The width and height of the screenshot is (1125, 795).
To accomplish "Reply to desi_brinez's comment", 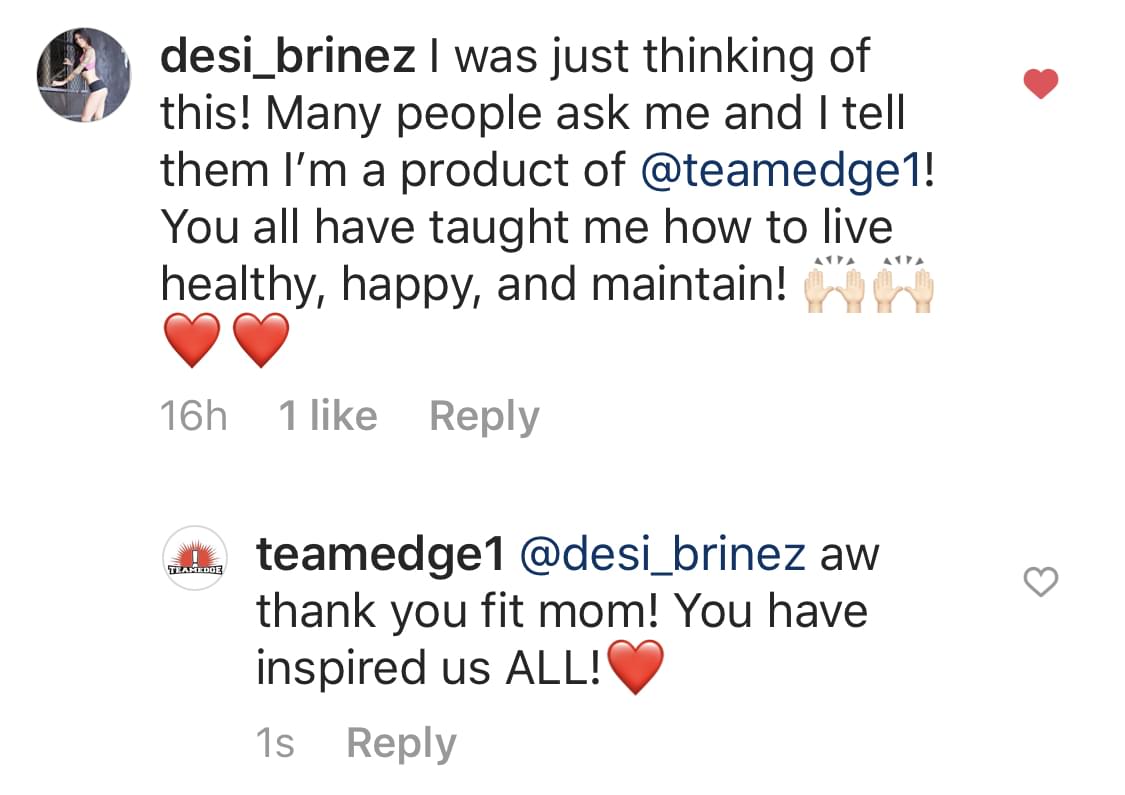I will click(x=484, y=416).
